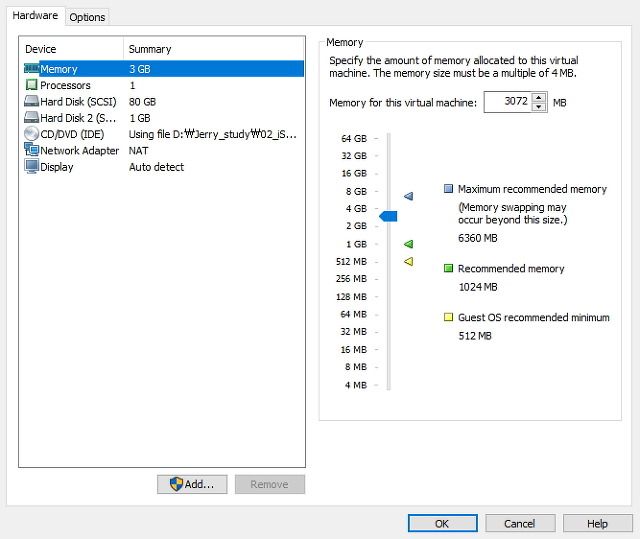Click the 128 MB slider tick label
The height and width of the screenshot is (539, 640).
pos(351,296)
